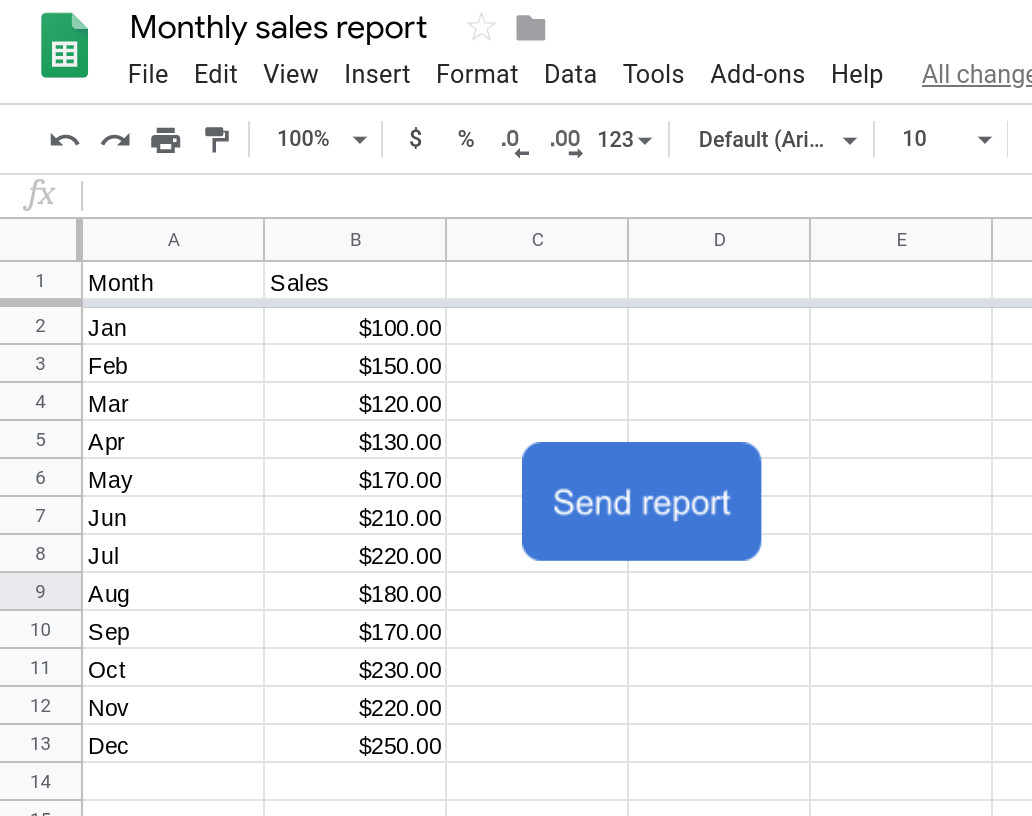Screen dimensions: 1032x816
Task: Open the View menu
Action: (291, 74)
